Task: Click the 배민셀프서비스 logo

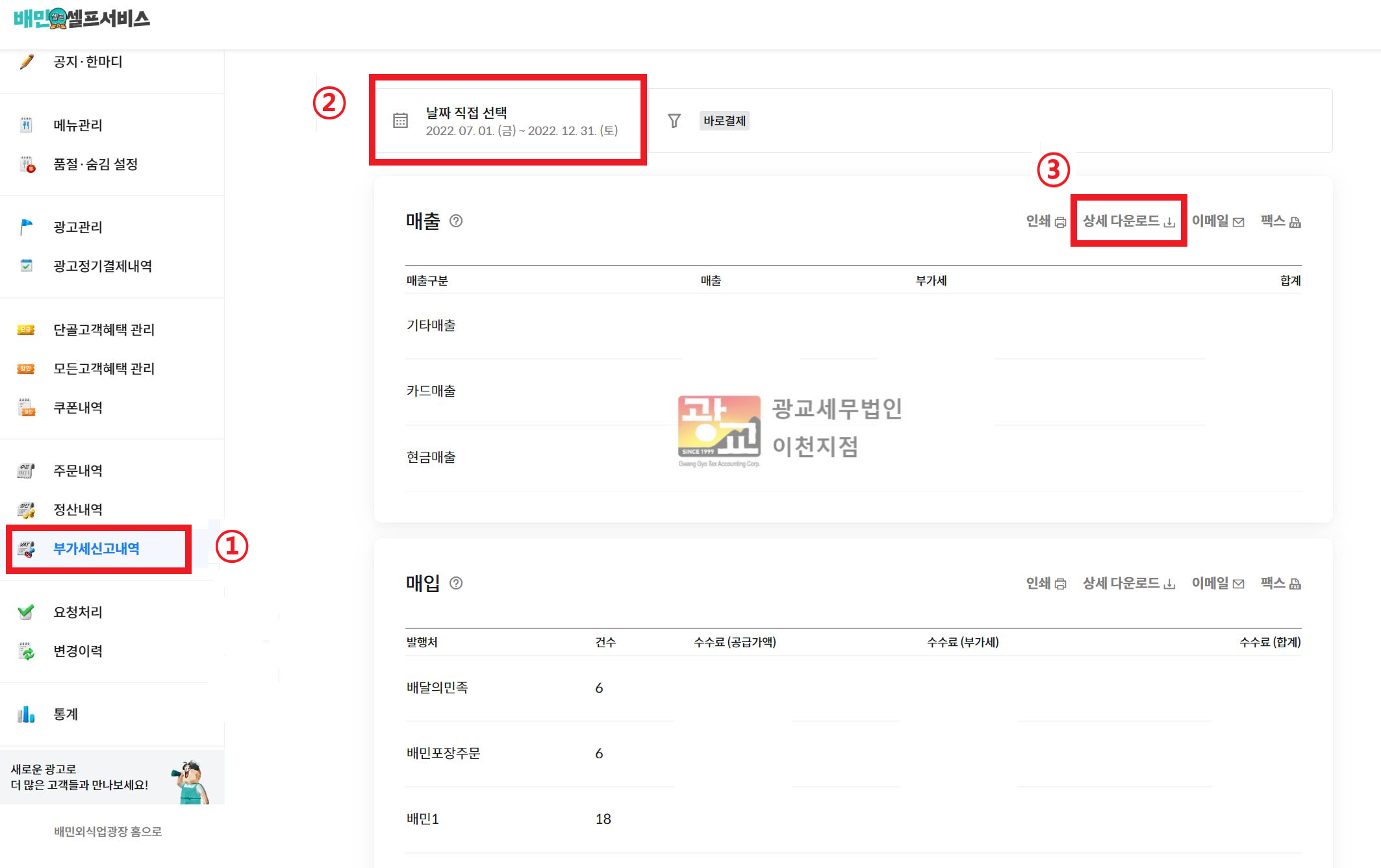Action: click(x=82, y=18)
